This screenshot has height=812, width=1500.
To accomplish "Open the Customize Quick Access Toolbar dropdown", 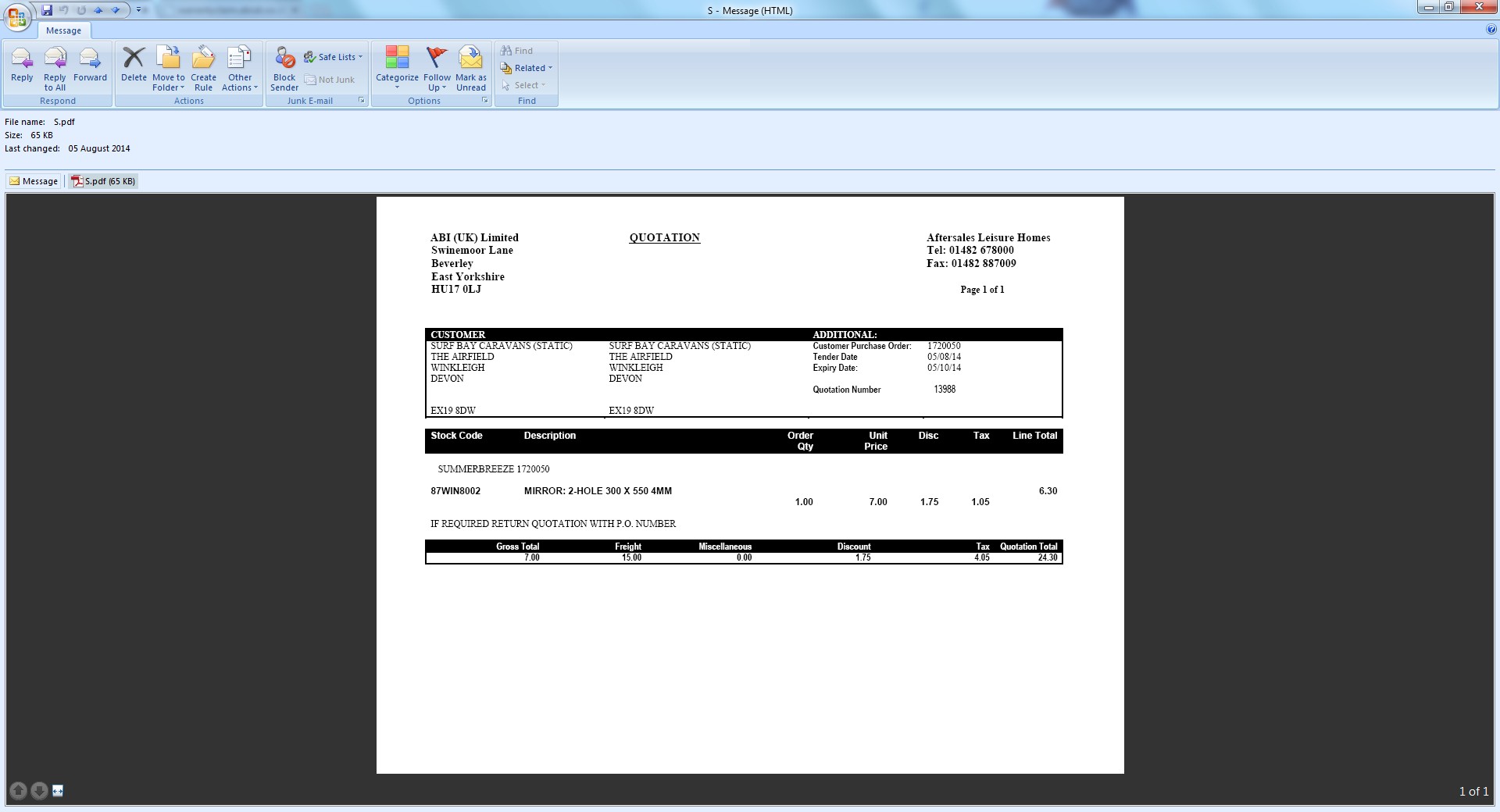I will [x=140, y=10].
